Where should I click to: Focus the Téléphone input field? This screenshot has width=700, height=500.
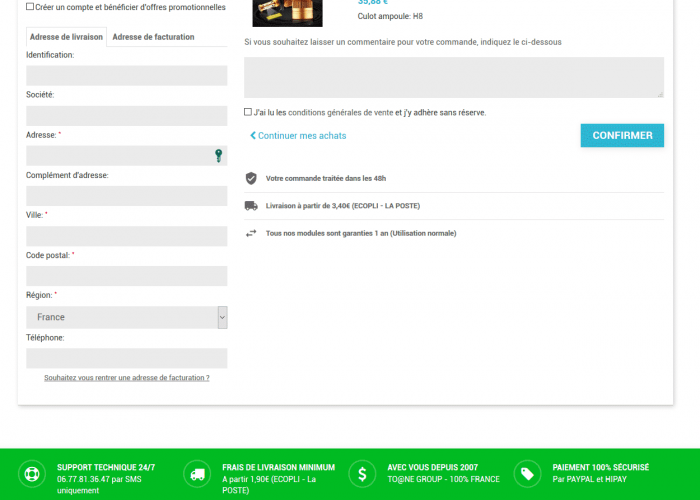pos(126,358)
